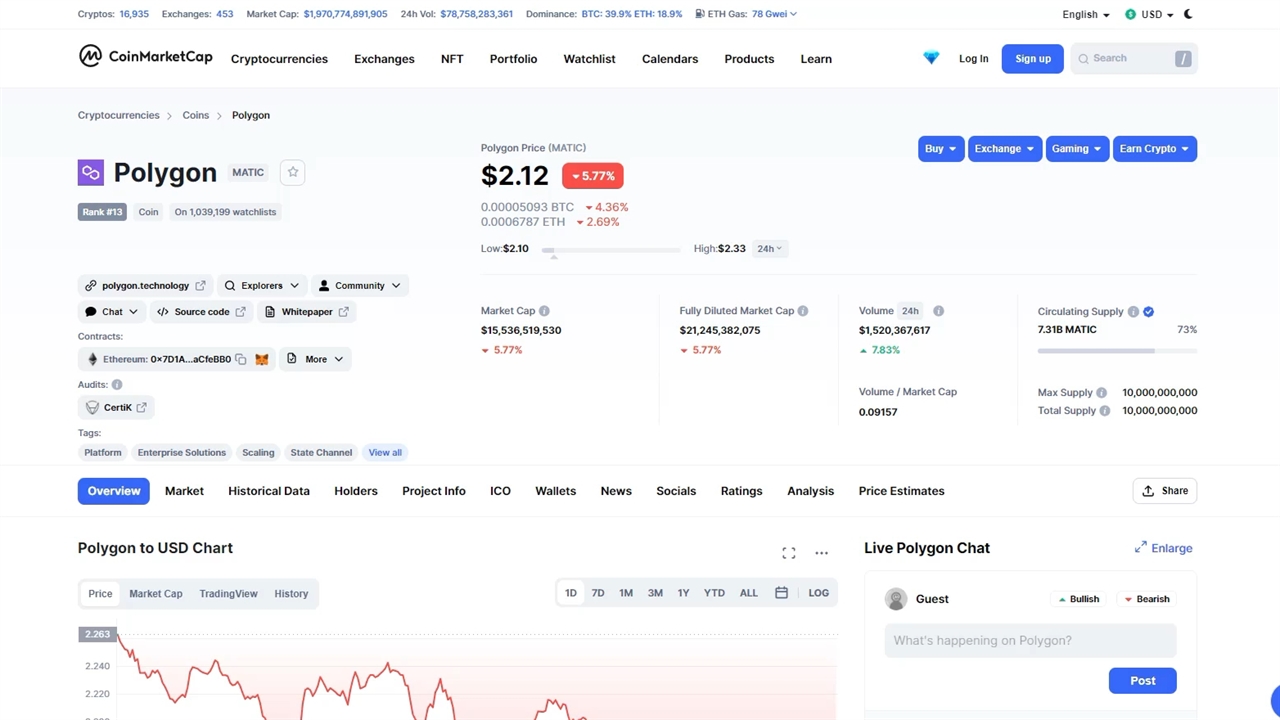Viewport: 1280px width, 720px height.
Task: Copy the Ethereum contract address
Action: [241, 359]
